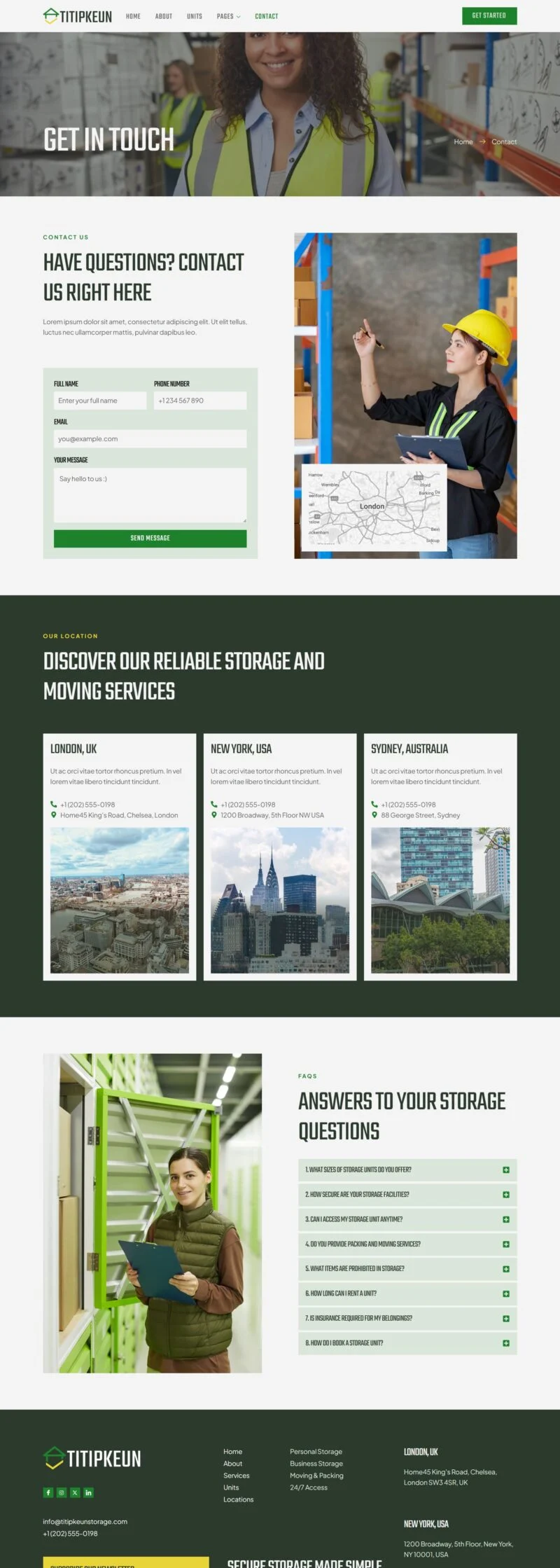Open About in the top navigation

pyautogui.click(x=164, y=16)
